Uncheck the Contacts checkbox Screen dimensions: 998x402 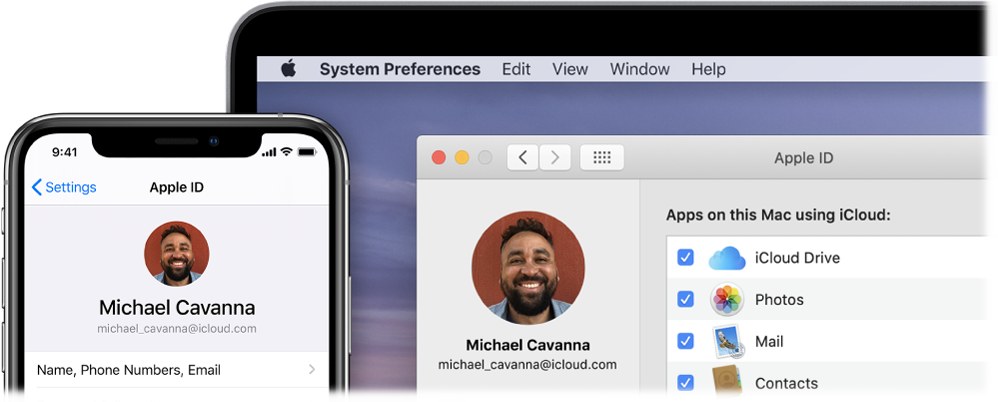click(685, 383)
